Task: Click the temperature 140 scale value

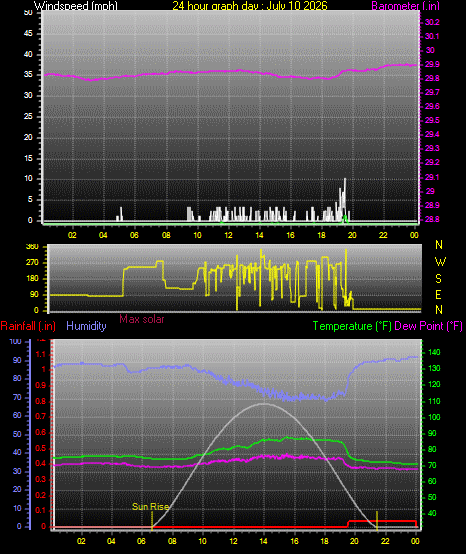Action: point(434,352)
